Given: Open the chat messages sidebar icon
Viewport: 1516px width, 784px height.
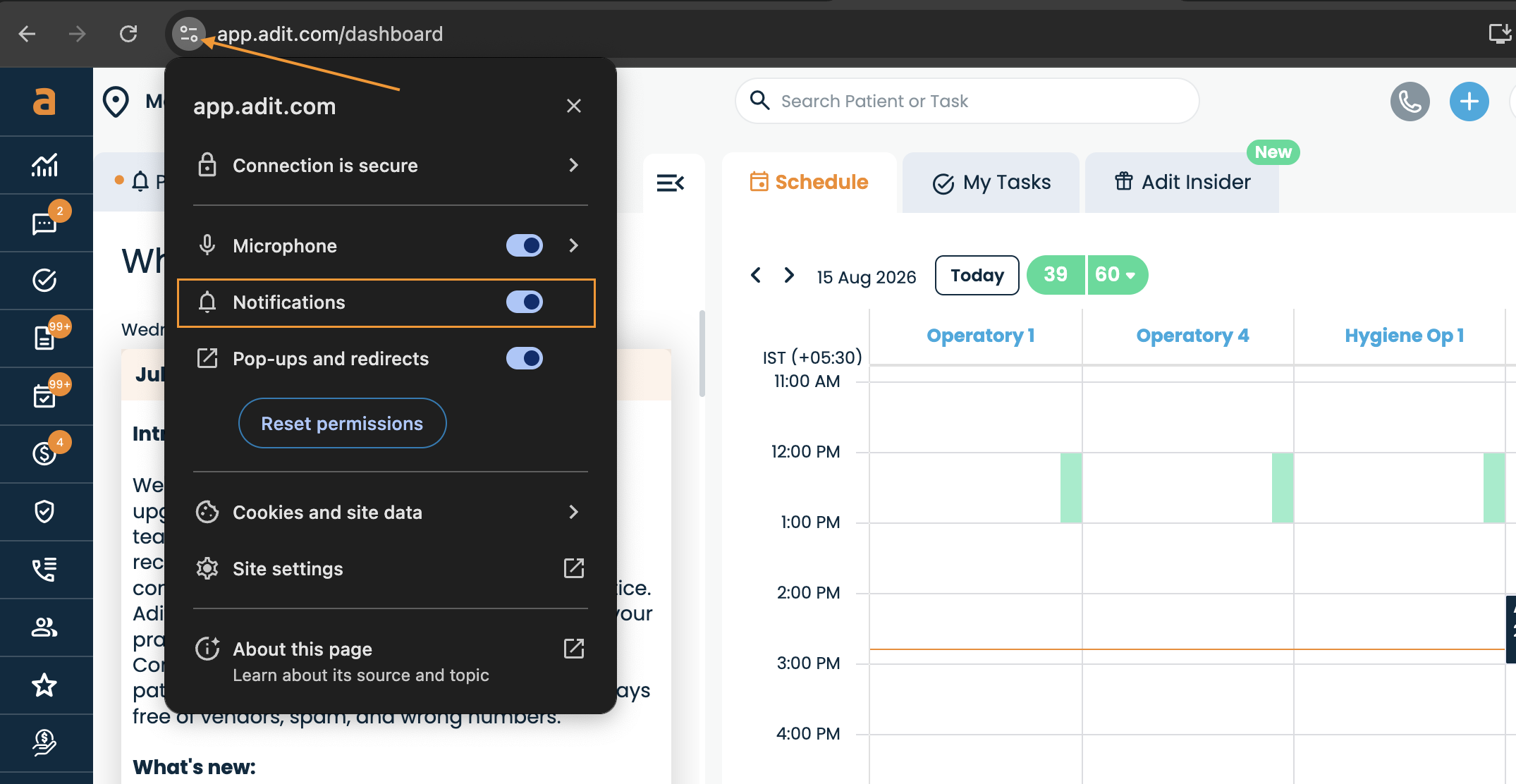Looking at the screenshot, I should (44, 223).
